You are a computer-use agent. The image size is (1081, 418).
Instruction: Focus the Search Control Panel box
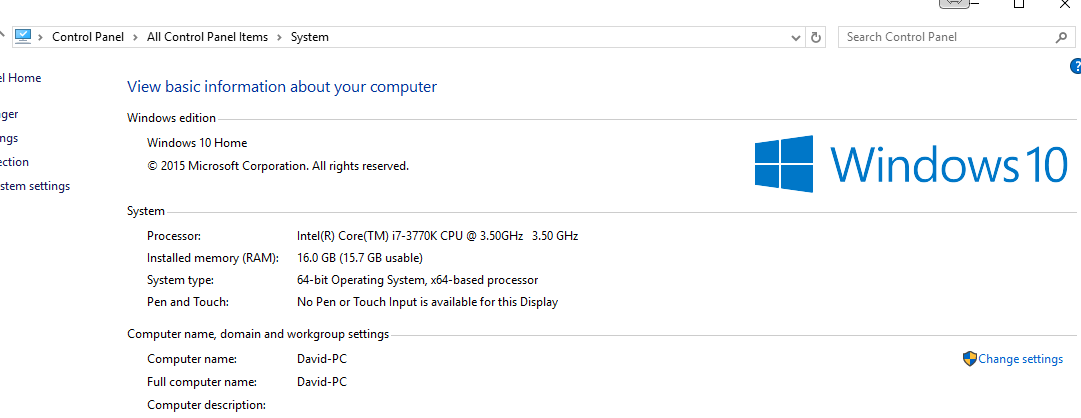click(x=946, y=37)
